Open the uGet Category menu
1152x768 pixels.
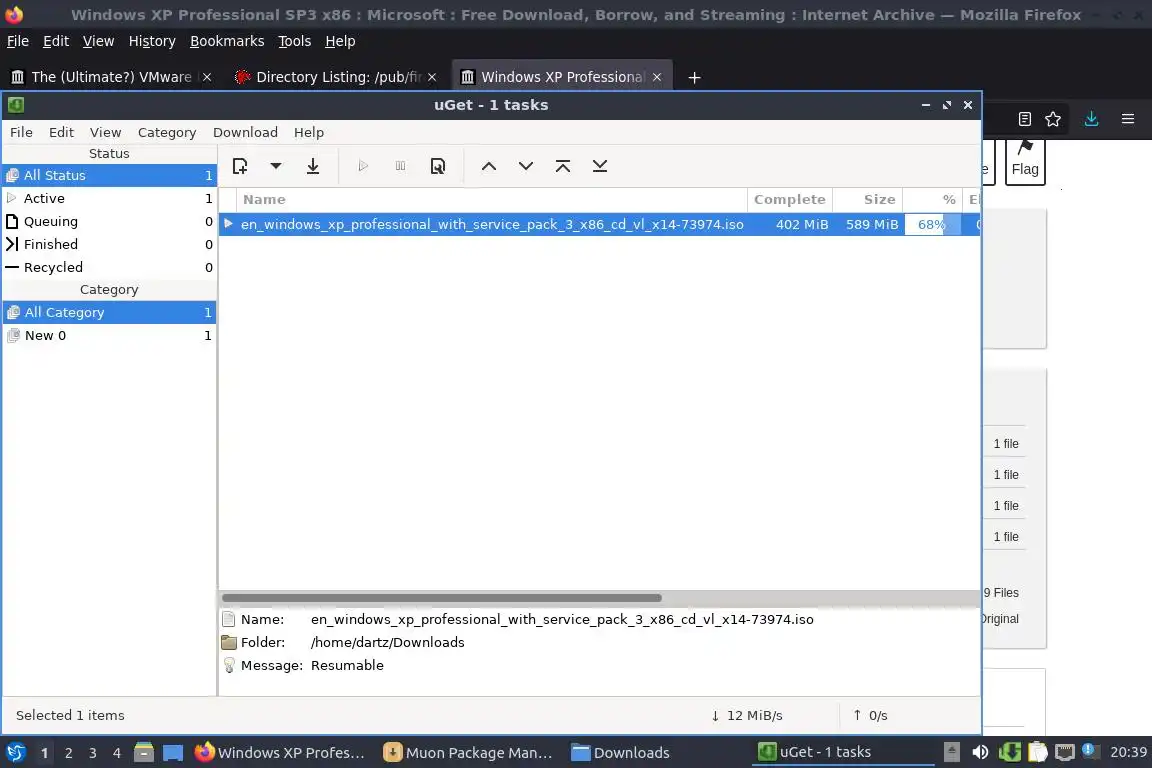pos(167,132)
